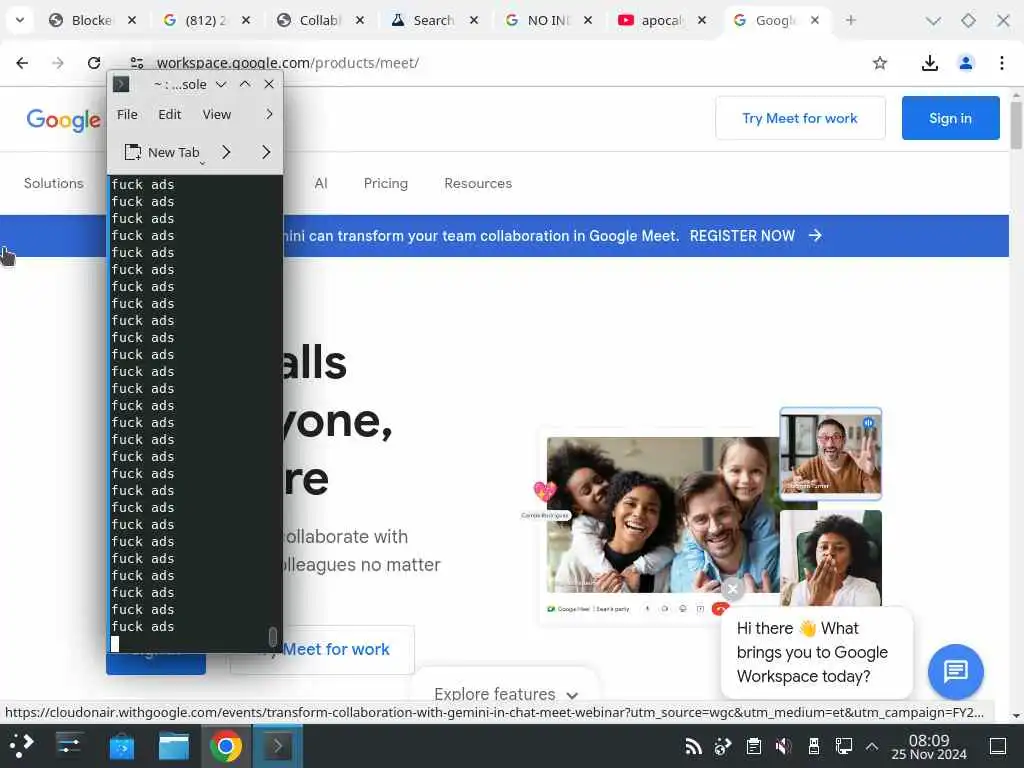
Task: Bookmark this page with the star icon
Action: (880, 63)
